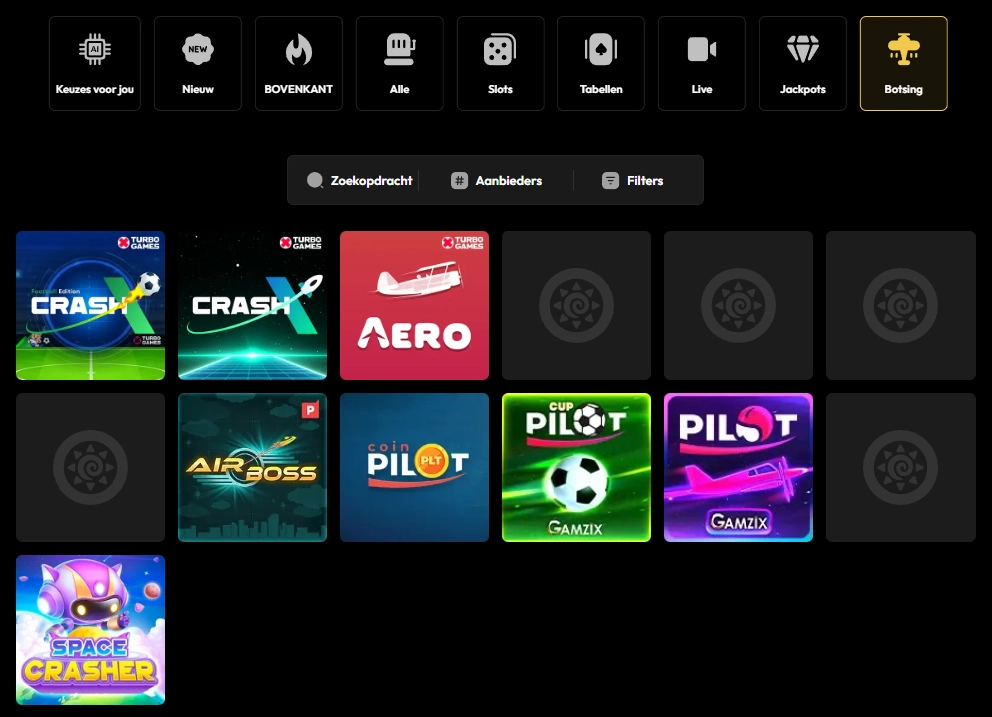The image size is (992, 717).
Task: Switch to the Live category
Action: (702, 63)
